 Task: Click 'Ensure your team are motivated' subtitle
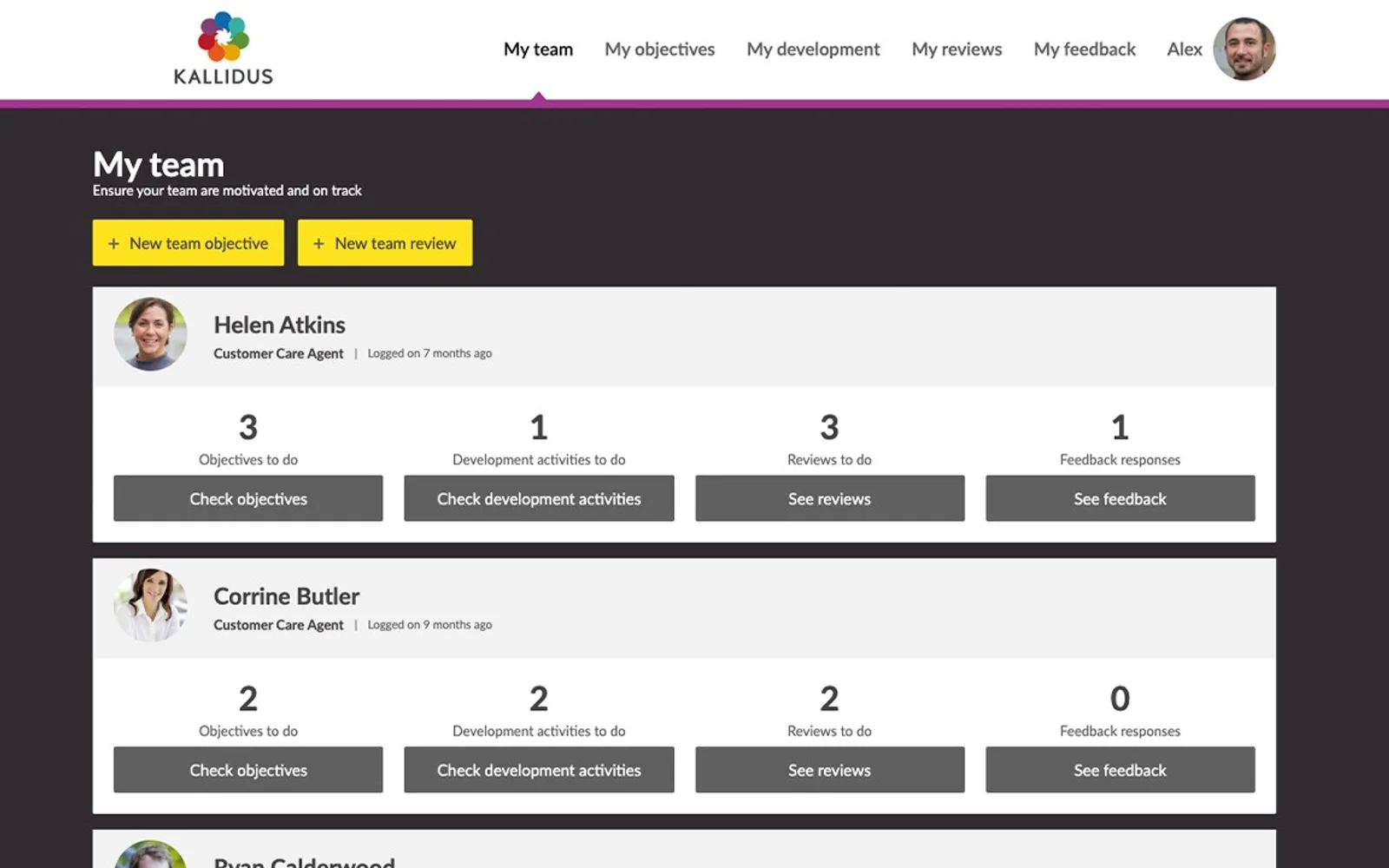pos(227,191)
